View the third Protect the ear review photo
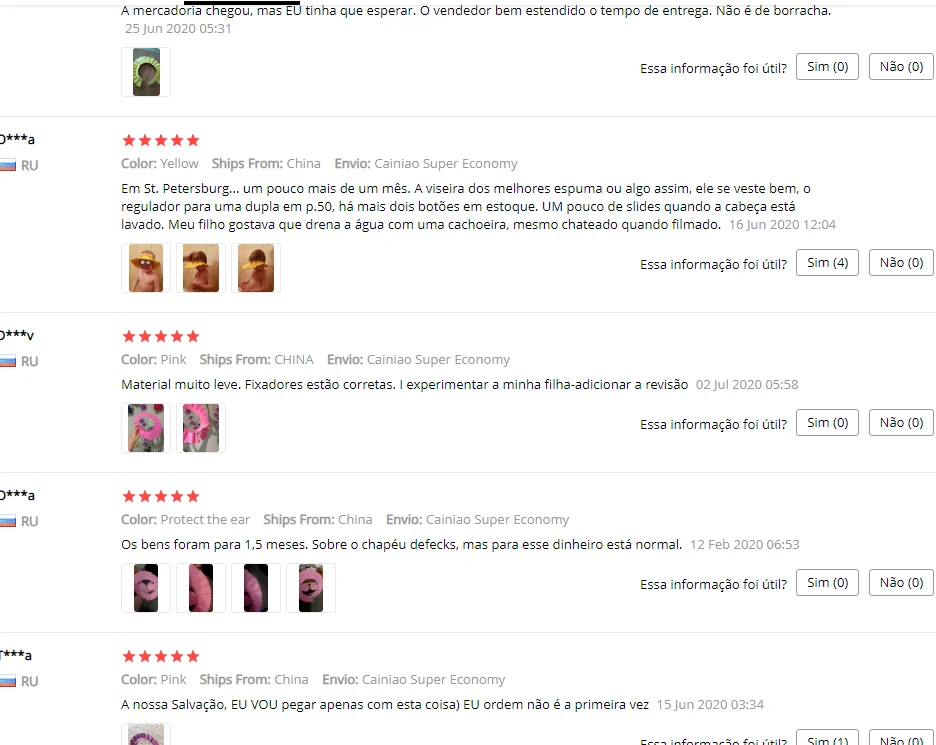The width and height of the screenshot is (936, 745). coord(255,587)
